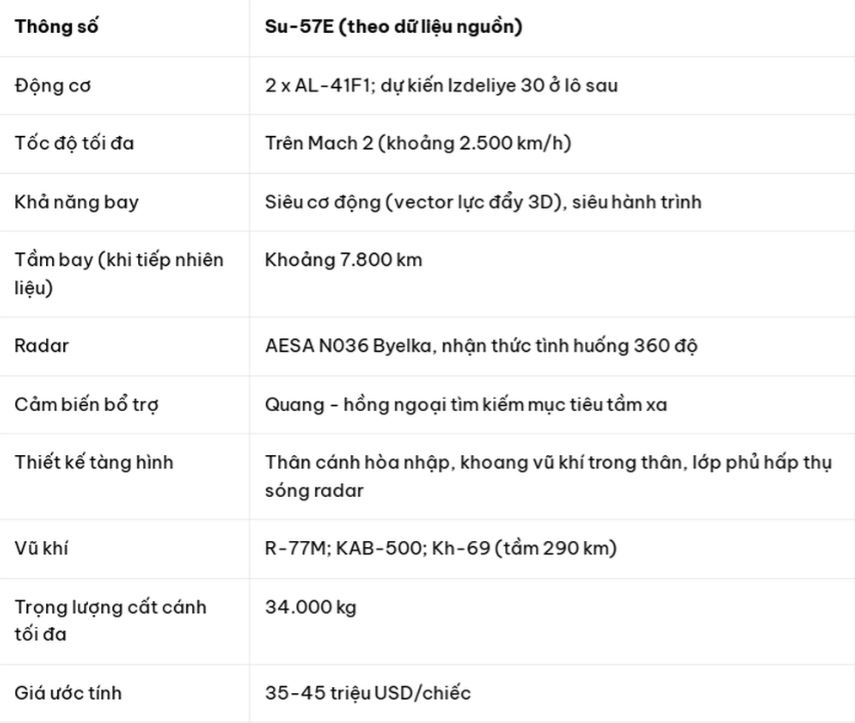Click the "Su-57E (theo dữ liệu nguồn)" header
This screenshot has width=855, height=723.
click(393, 27)
